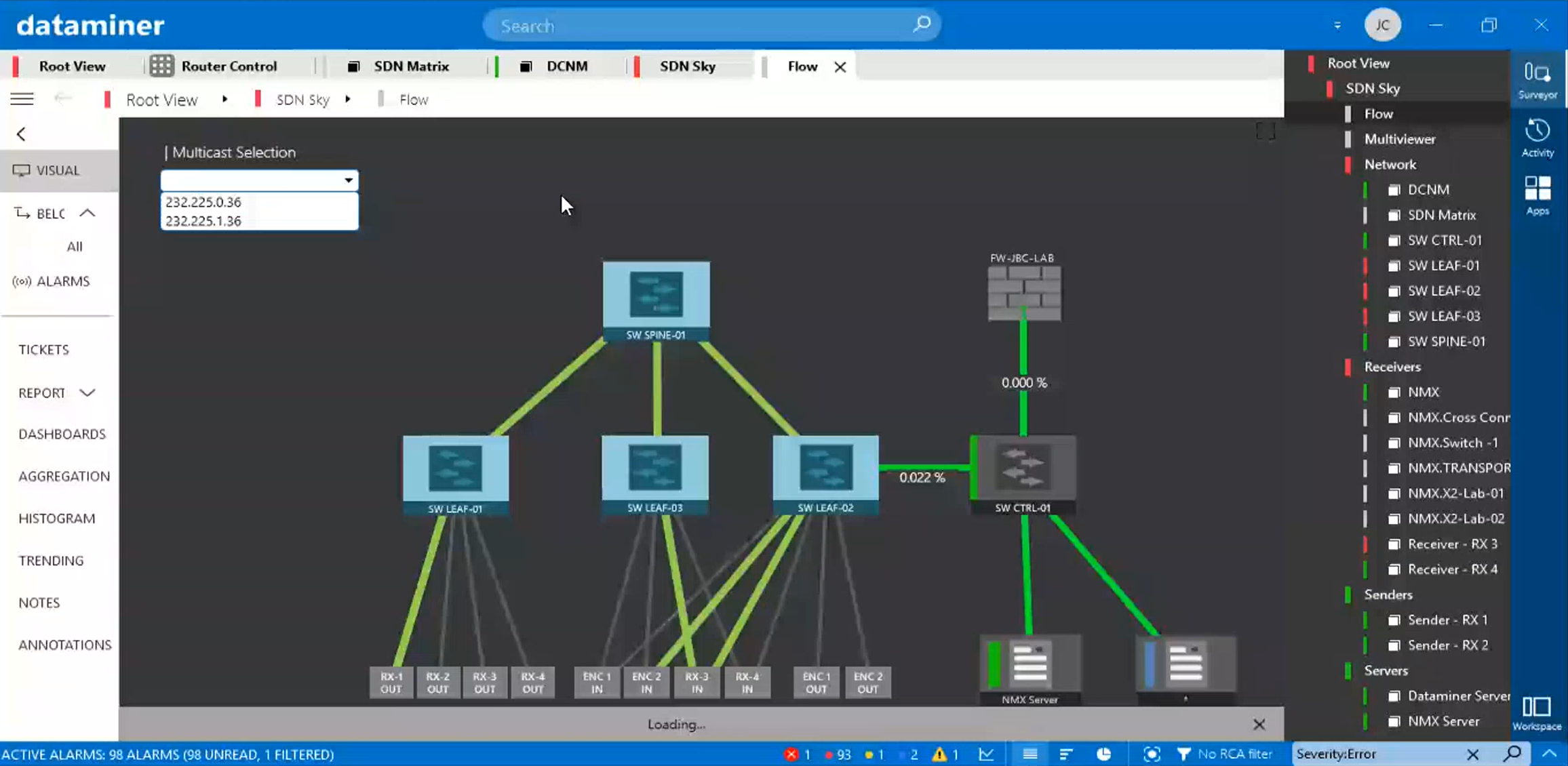Select SW LEAF-03 in the surveyor tree
The image size is (1568, 766).
[x=1443, y=316]
